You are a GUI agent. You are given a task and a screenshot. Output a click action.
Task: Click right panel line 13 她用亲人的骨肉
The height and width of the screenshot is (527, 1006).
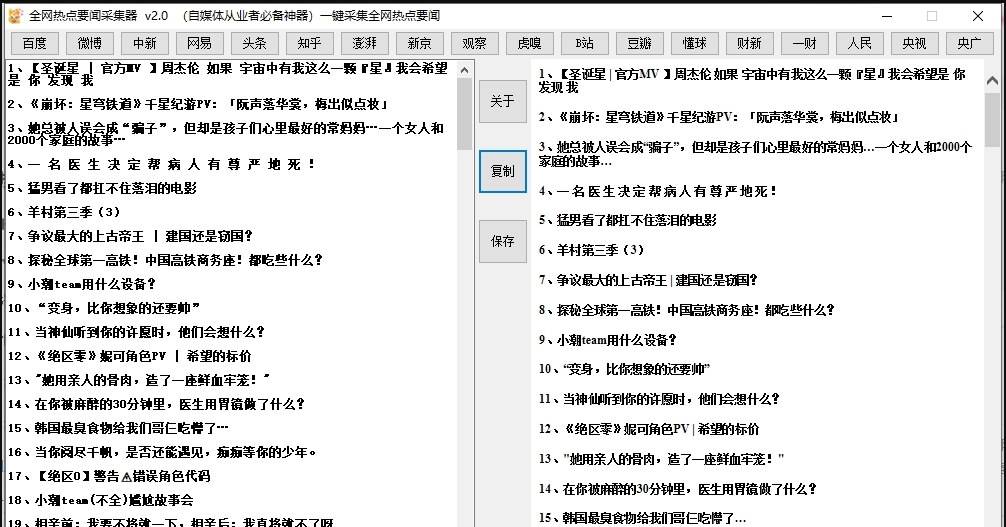[x=661, y=459]
